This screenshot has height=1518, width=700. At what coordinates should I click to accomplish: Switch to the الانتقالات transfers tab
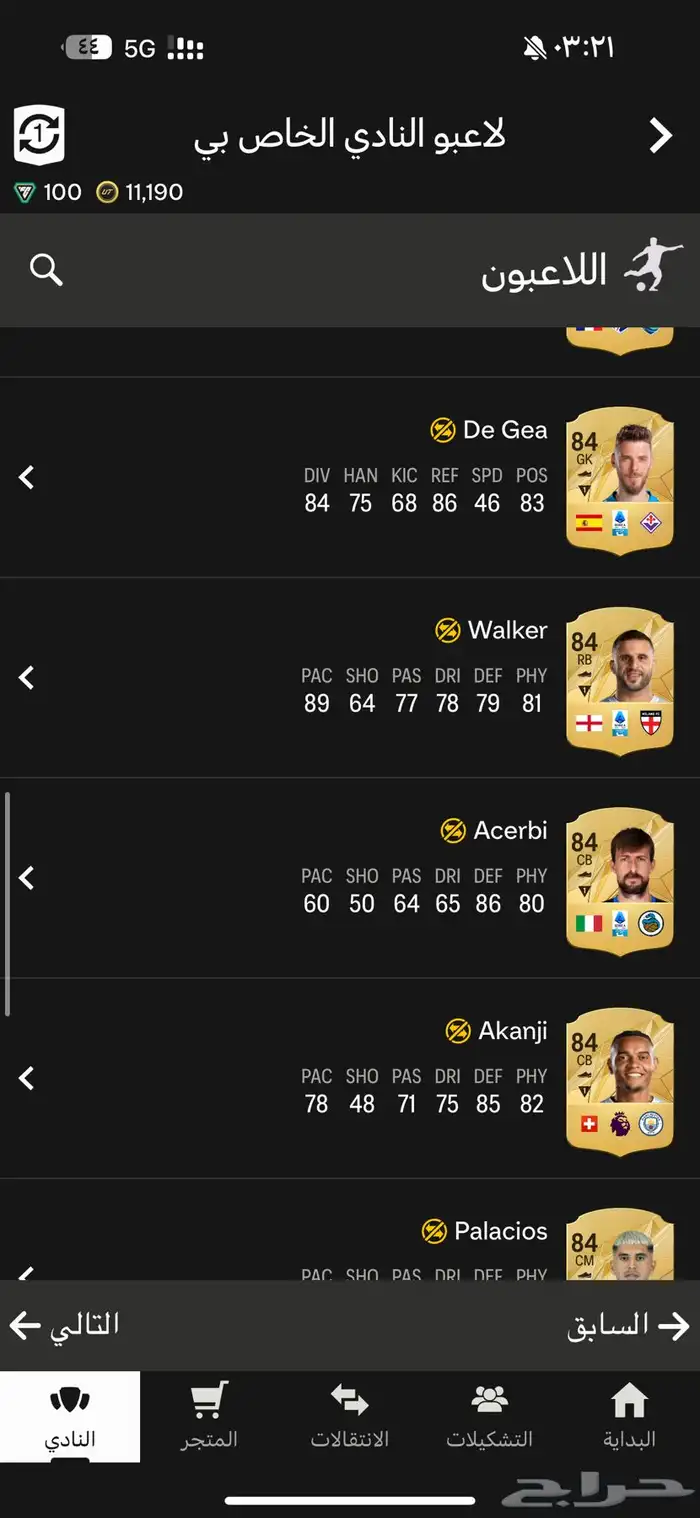[x=350, y=1416]
